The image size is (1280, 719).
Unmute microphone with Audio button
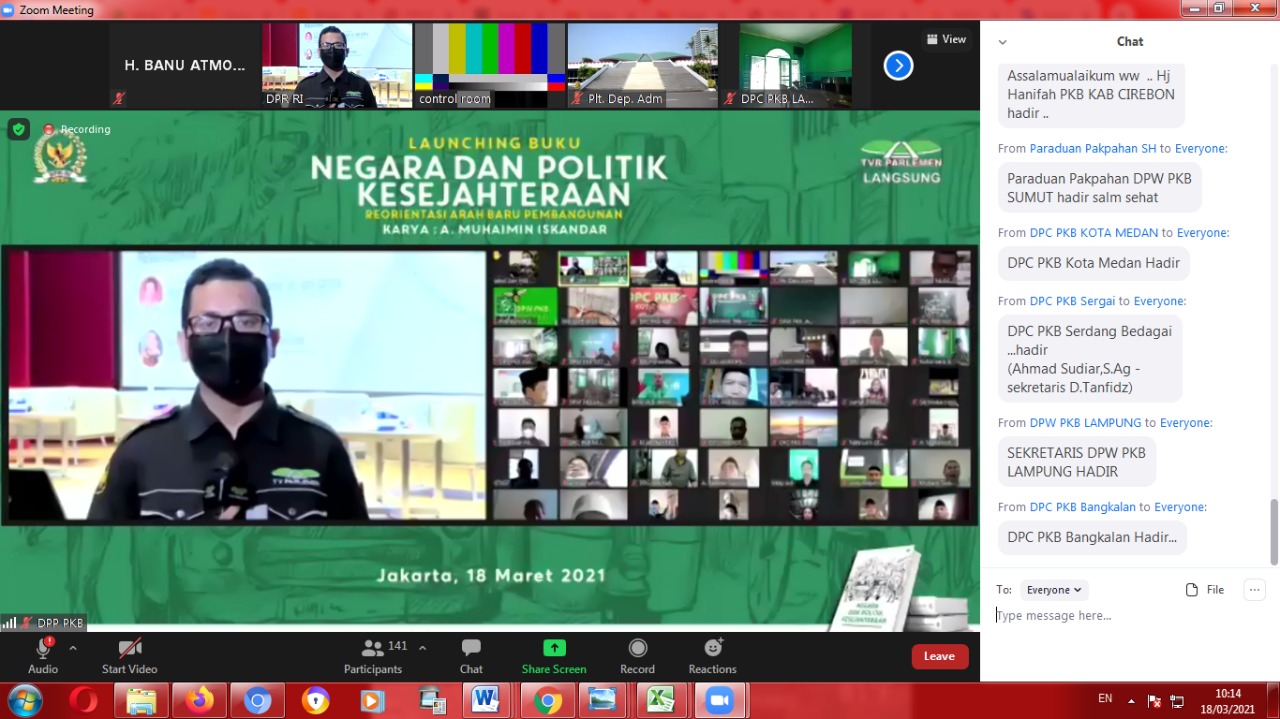[x=43, y=656]
